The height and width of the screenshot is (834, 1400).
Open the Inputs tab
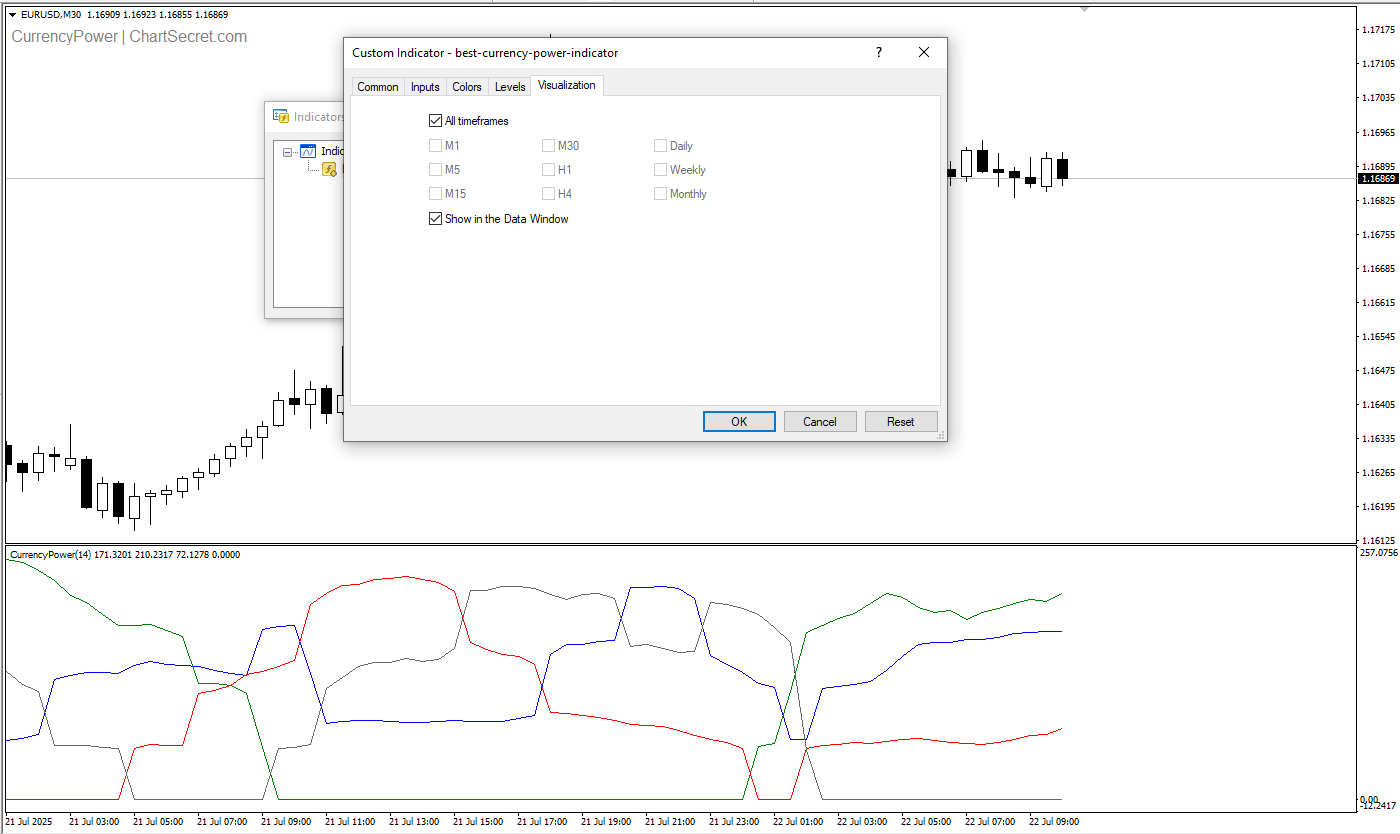pos(425,87)
